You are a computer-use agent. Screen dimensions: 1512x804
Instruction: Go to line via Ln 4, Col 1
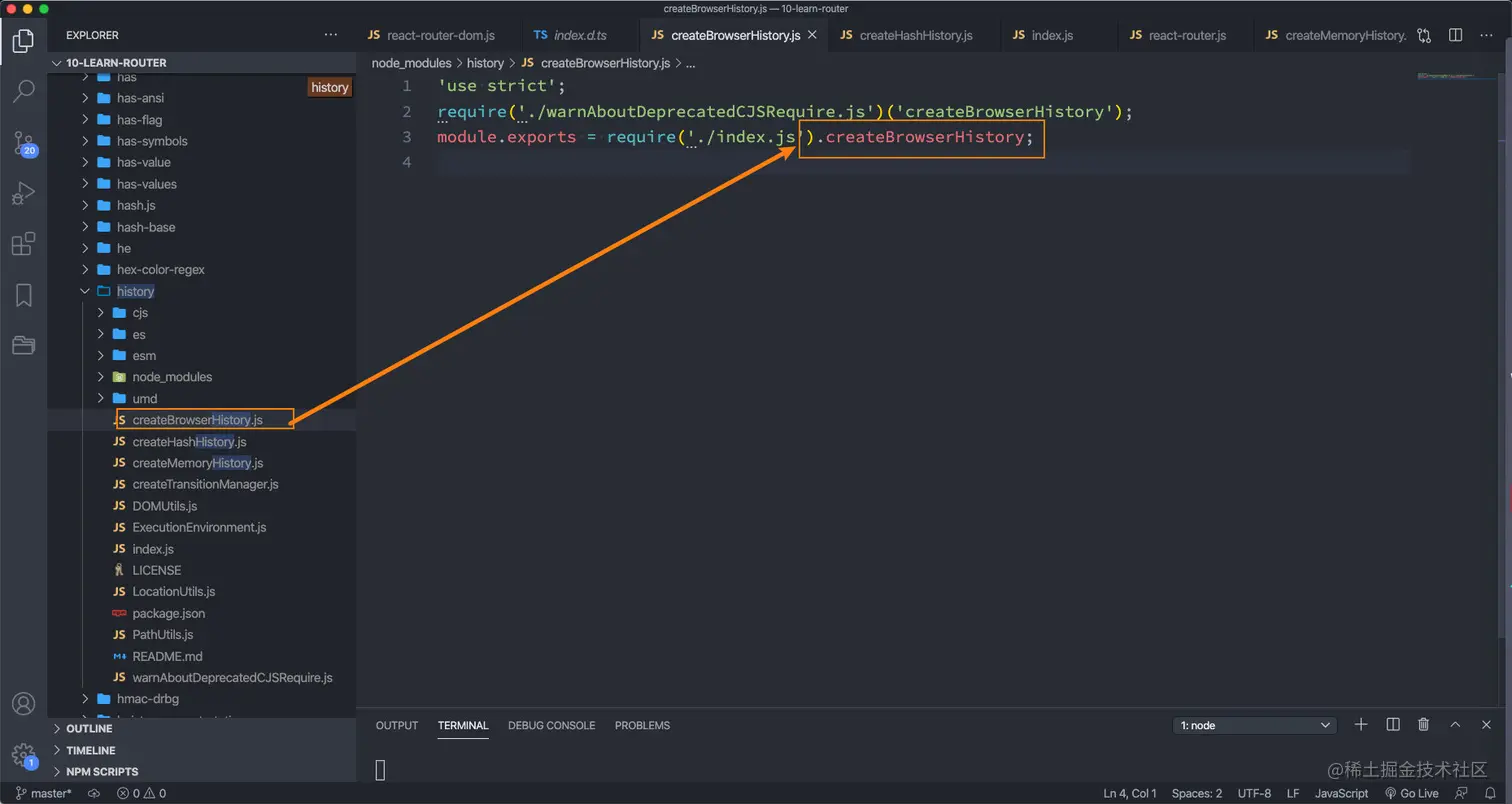point(1130,793)
